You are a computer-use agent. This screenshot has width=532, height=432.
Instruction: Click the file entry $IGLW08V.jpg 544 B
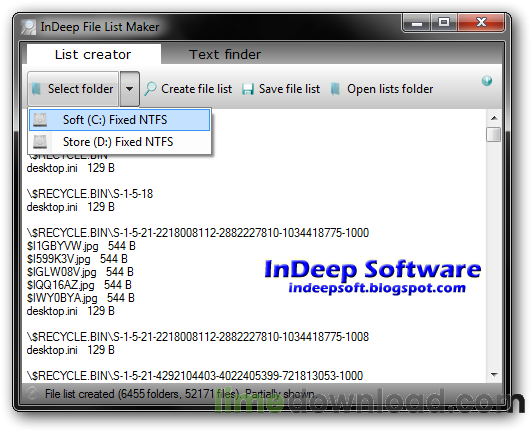(x=80, y=272)
